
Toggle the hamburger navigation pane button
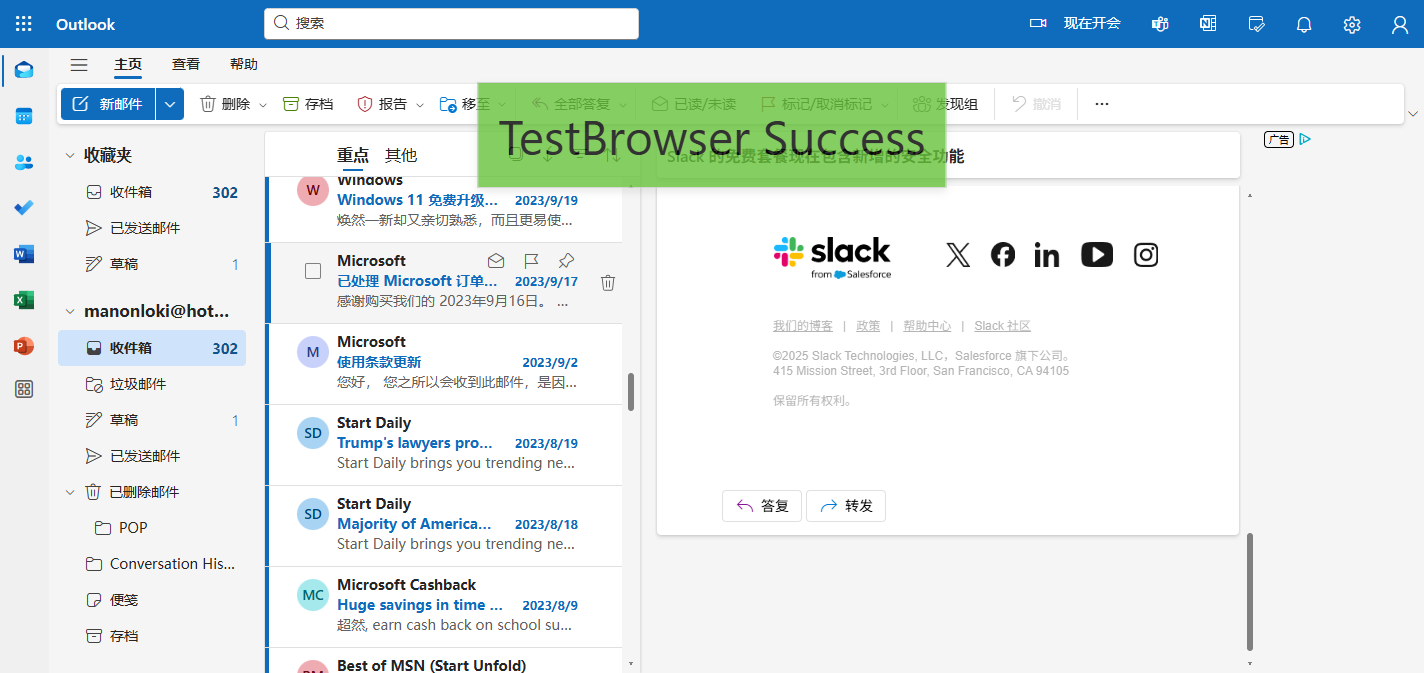pyautogui.click(x=79, y=65)
